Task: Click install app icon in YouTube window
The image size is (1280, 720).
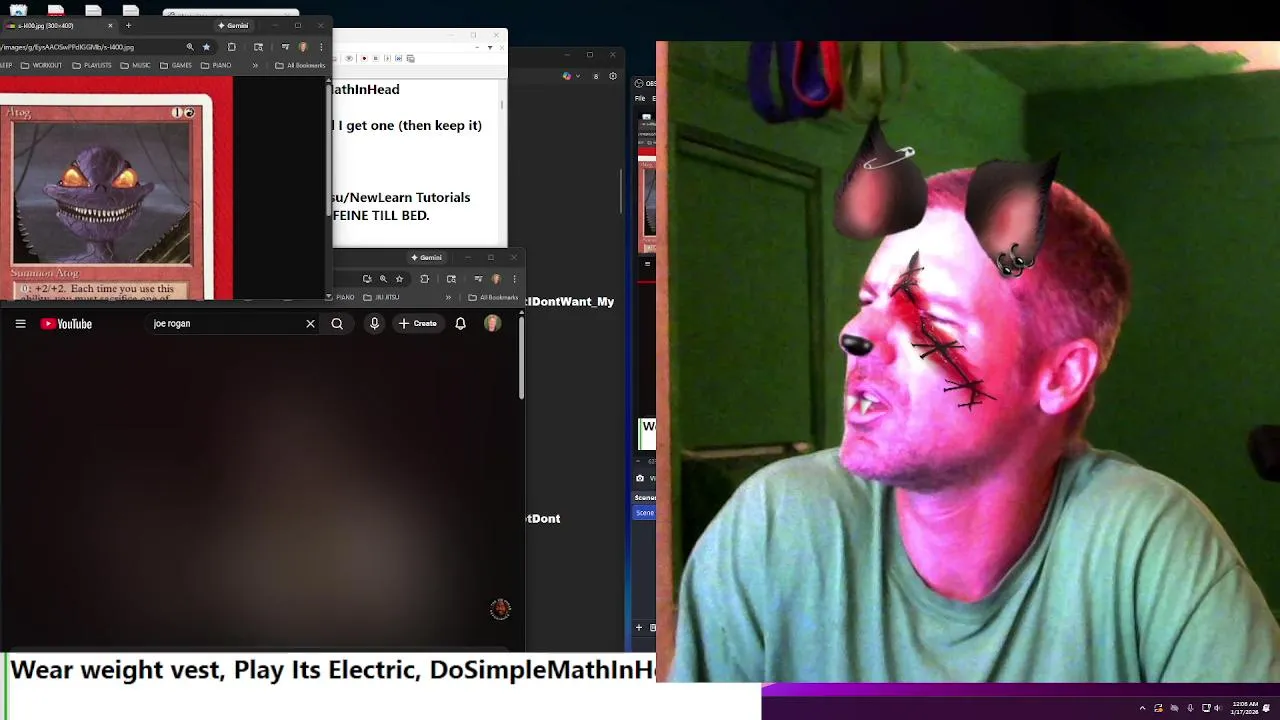Action: pos(367,279)
